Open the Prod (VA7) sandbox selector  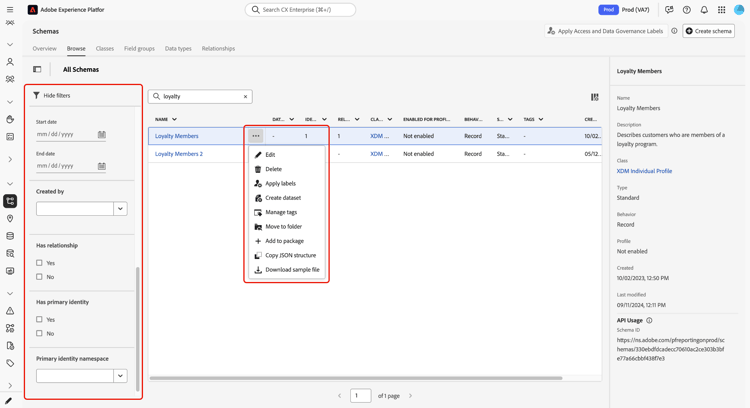pyautogui.click(x=624, y=10)
